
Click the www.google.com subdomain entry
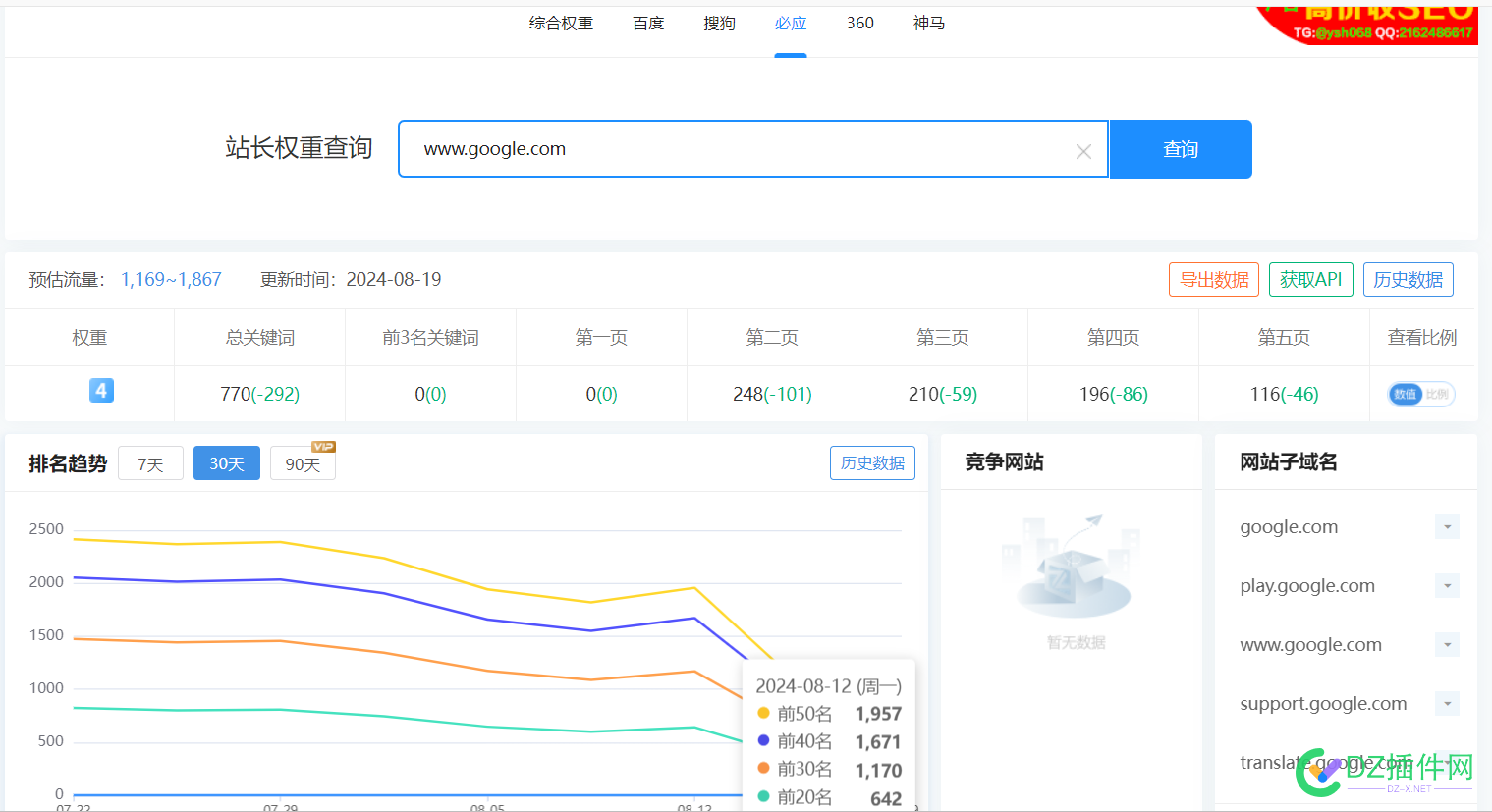(1310, 645)
